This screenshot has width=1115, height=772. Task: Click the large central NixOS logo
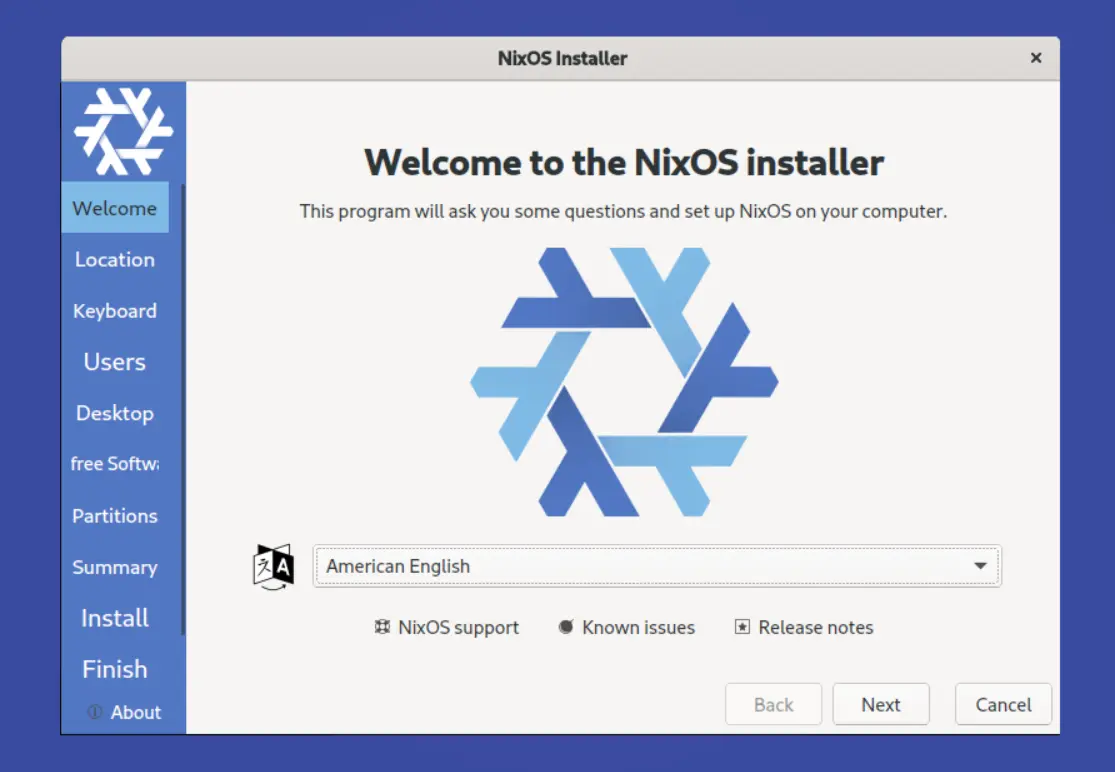(x=624, y=382)
